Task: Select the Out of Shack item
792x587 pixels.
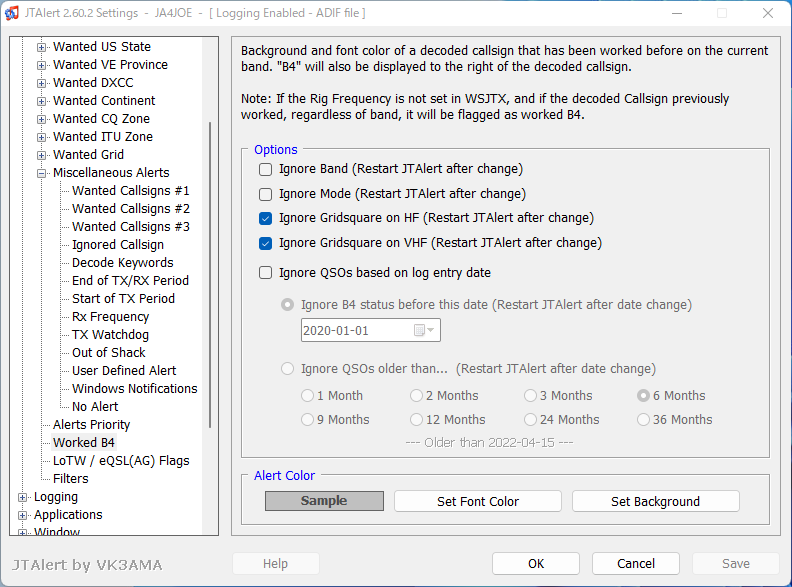Action: pos(109,353)
